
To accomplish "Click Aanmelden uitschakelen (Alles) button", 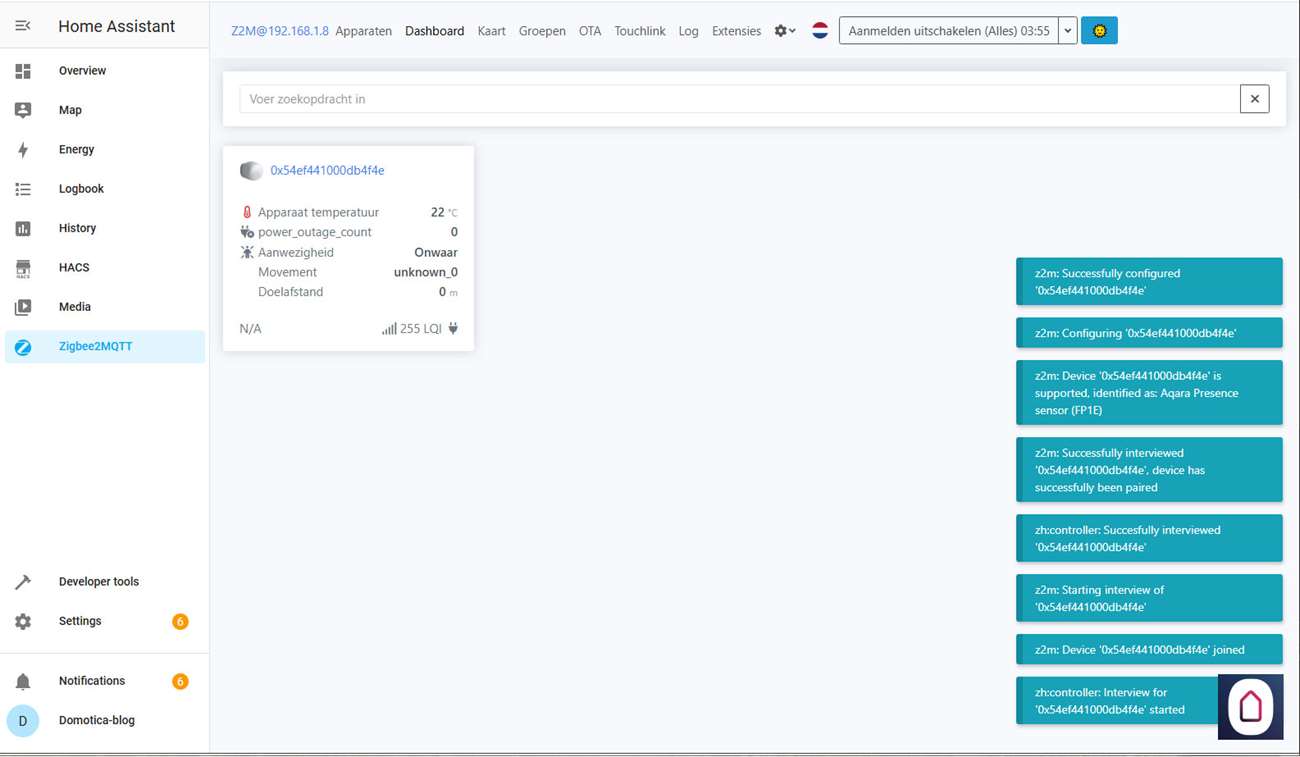I will (x=948, y=31).
